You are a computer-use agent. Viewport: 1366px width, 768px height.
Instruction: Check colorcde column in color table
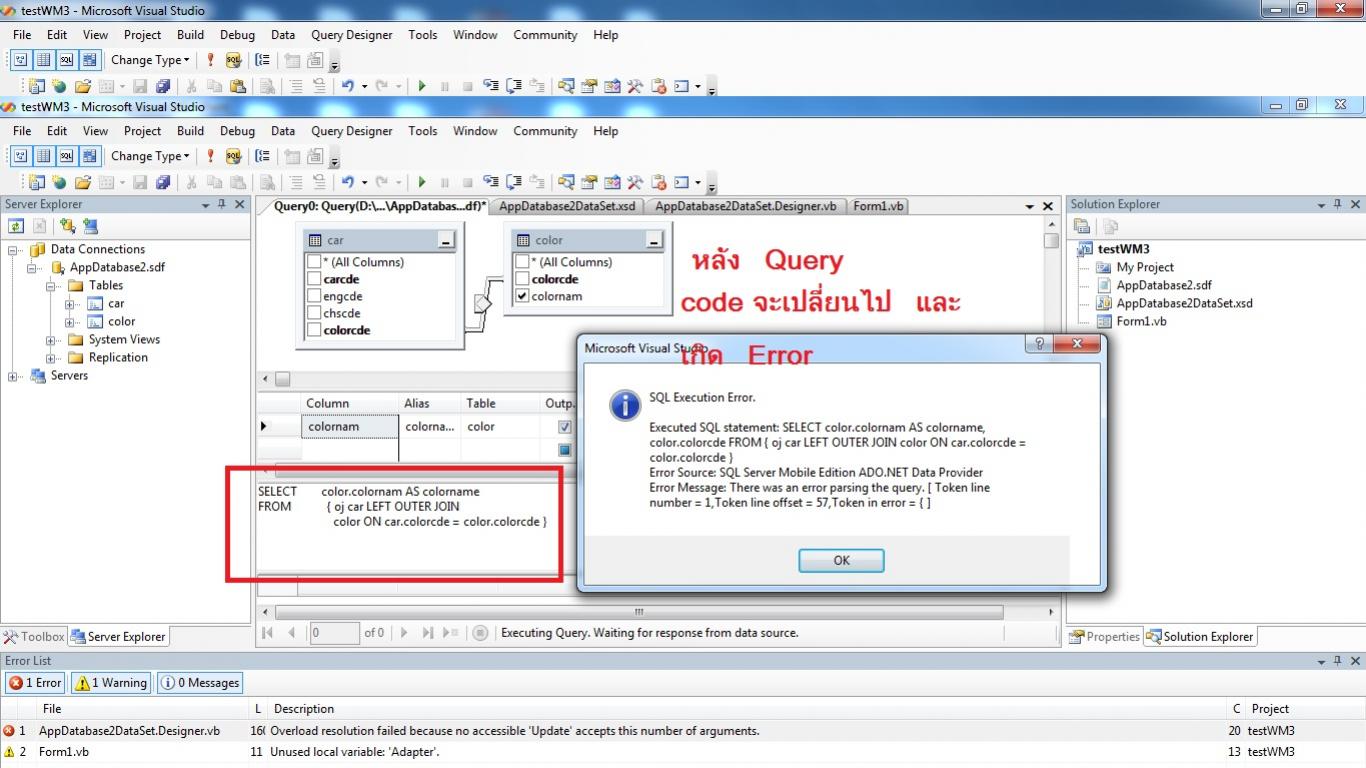[x=522, y=279]
